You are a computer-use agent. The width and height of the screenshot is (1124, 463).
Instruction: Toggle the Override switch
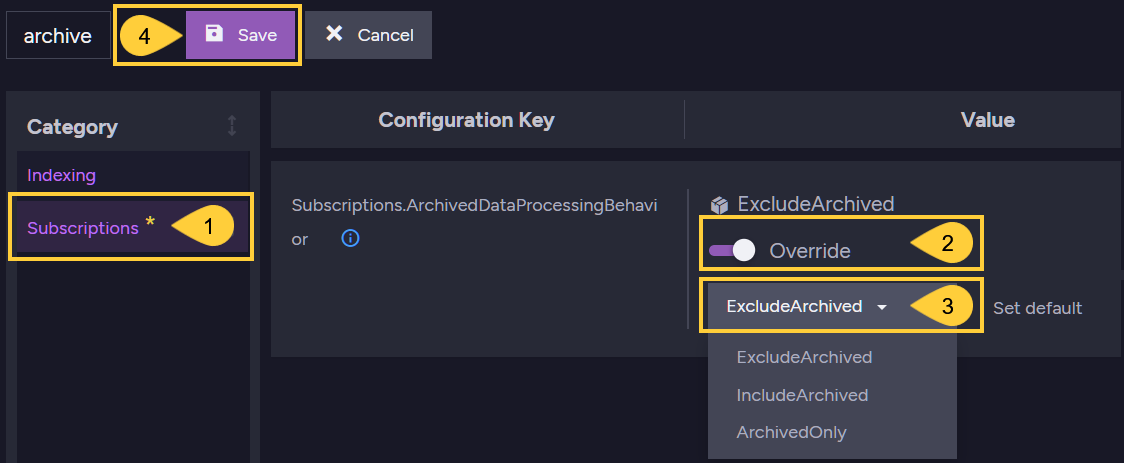tap(732, 250)
